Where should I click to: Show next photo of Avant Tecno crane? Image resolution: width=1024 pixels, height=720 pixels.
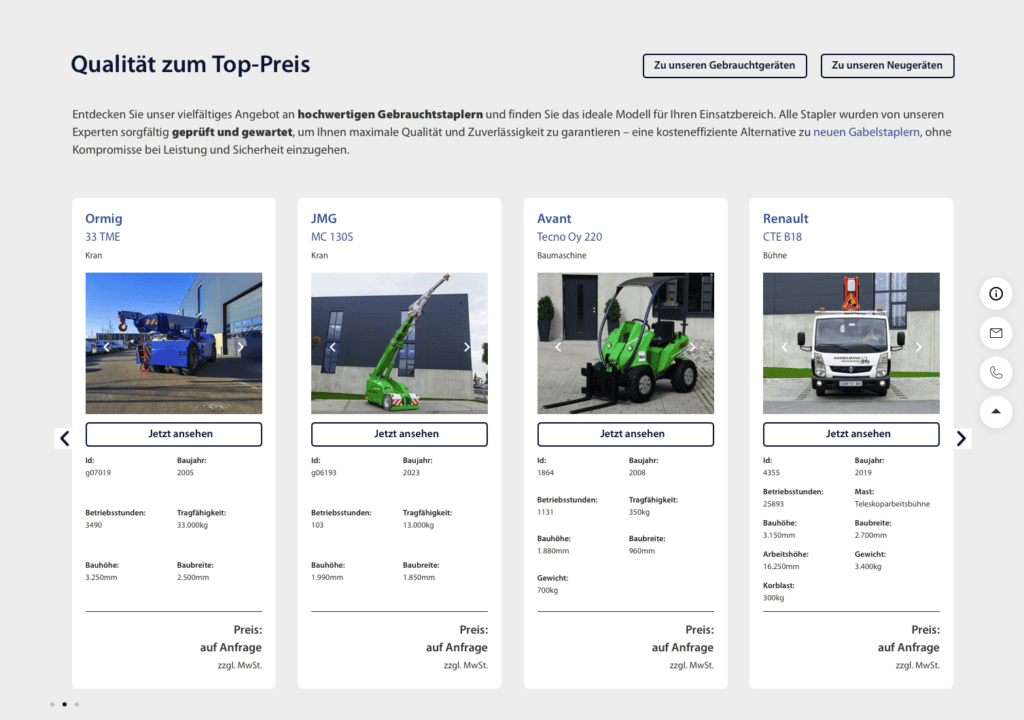coord(693,347)
